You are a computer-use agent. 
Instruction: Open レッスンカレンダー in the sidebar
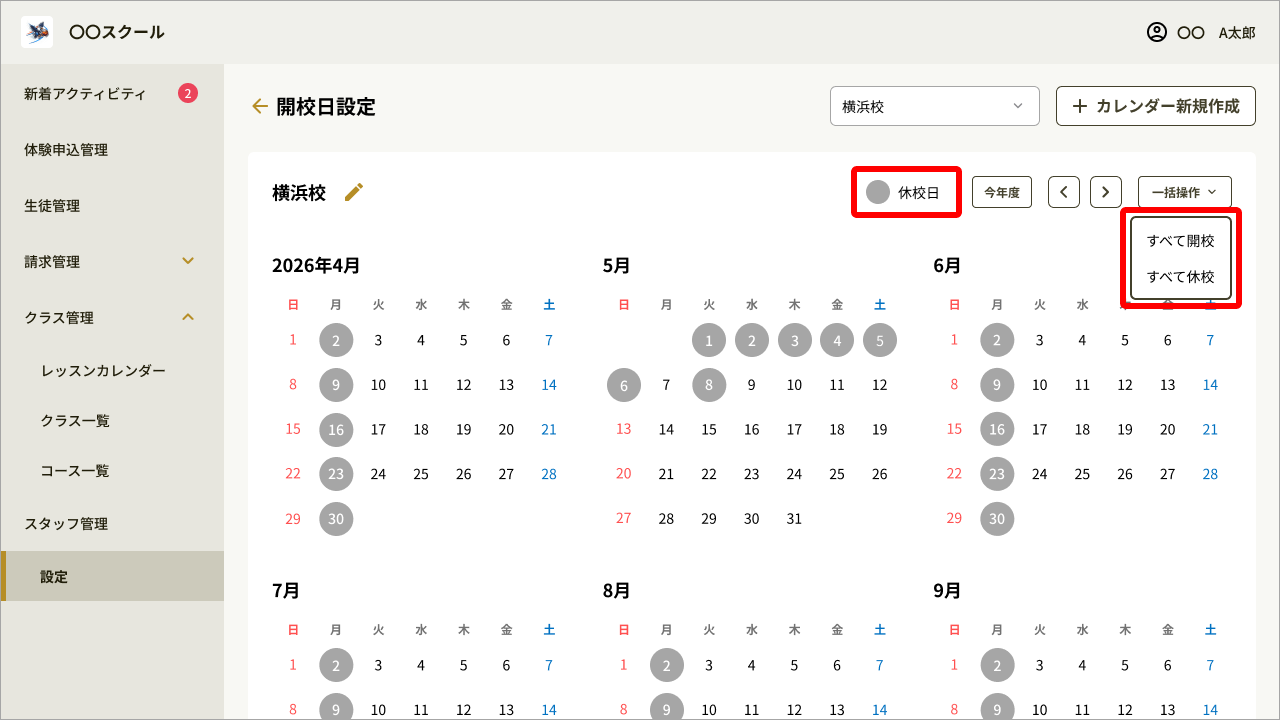103,370
